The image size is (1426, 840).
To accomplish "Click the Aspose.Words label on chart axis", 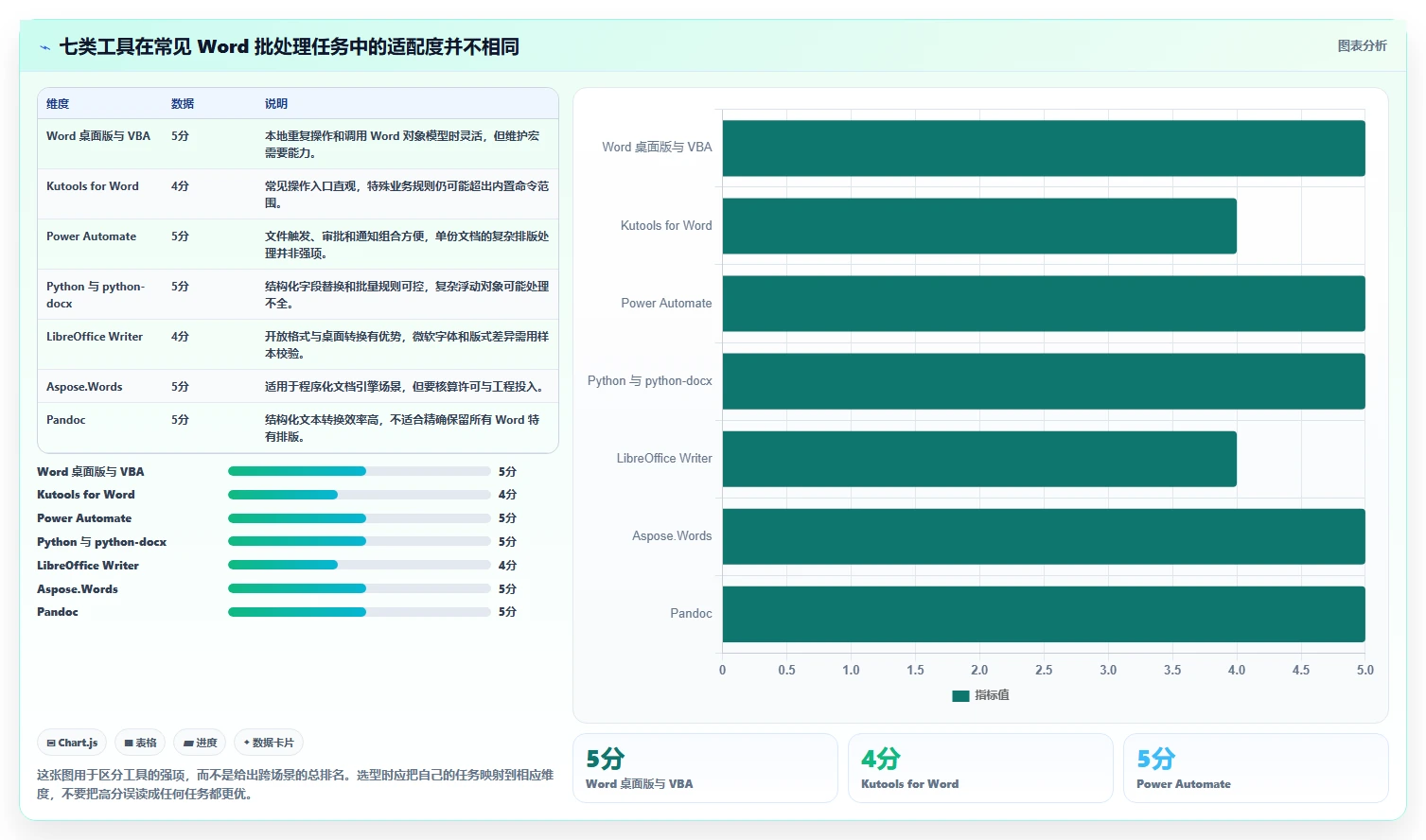I will [672, 536].
